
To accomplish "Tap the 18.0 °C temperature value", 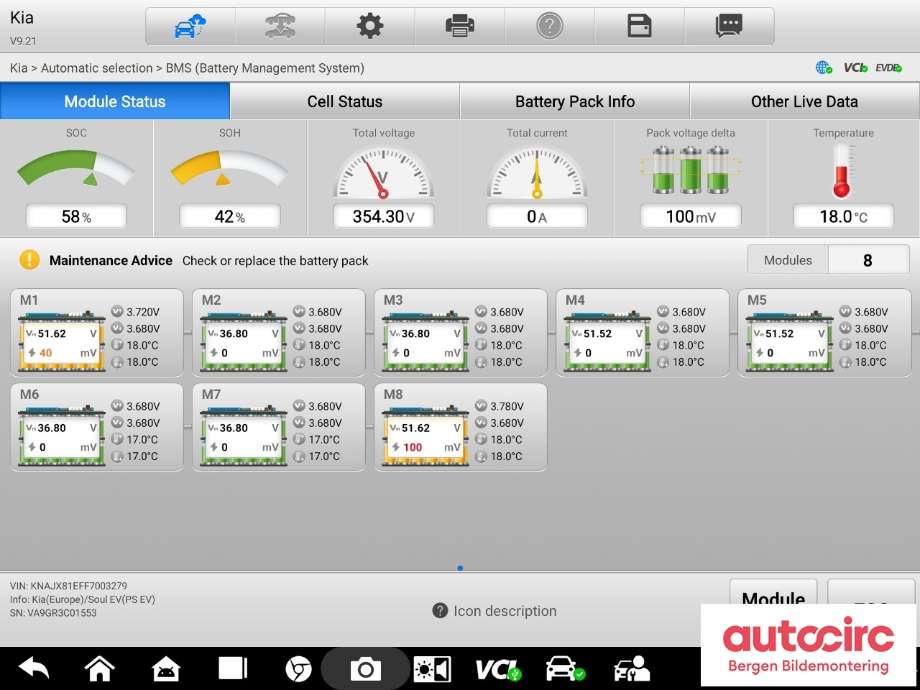I will tap(843, 217).
